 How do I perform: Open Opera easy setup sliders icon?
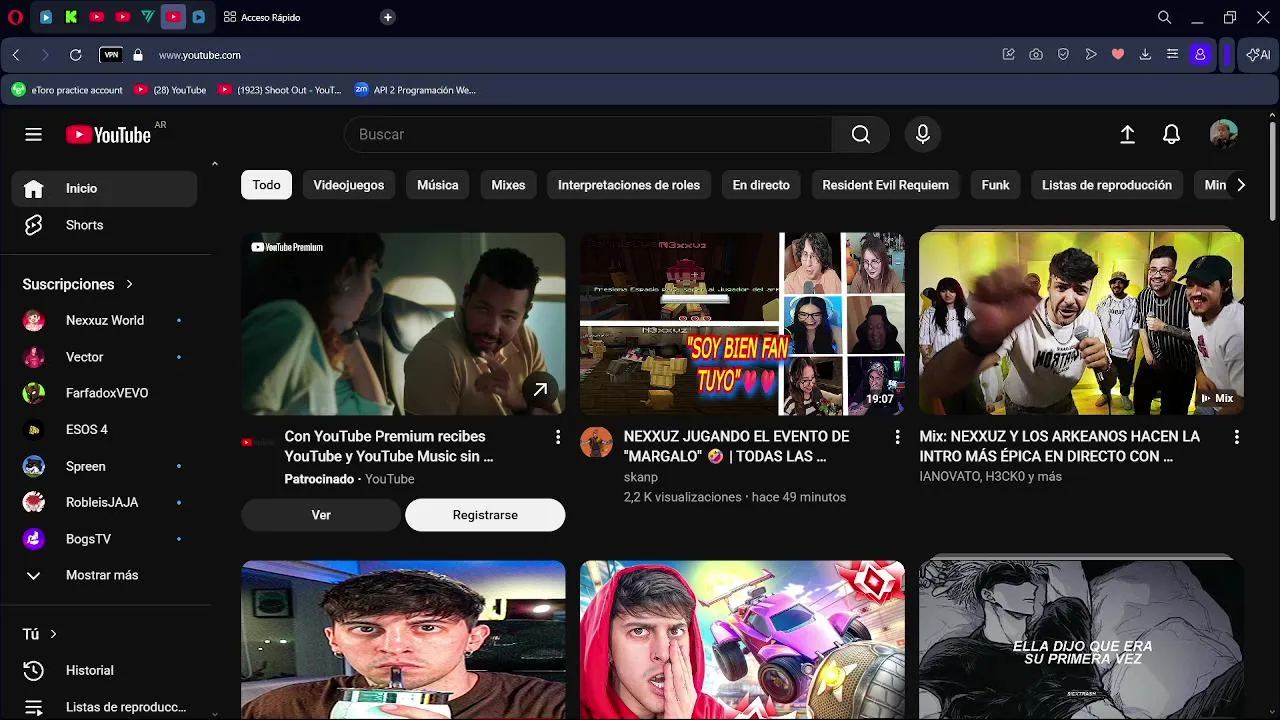coord(1172,55)
